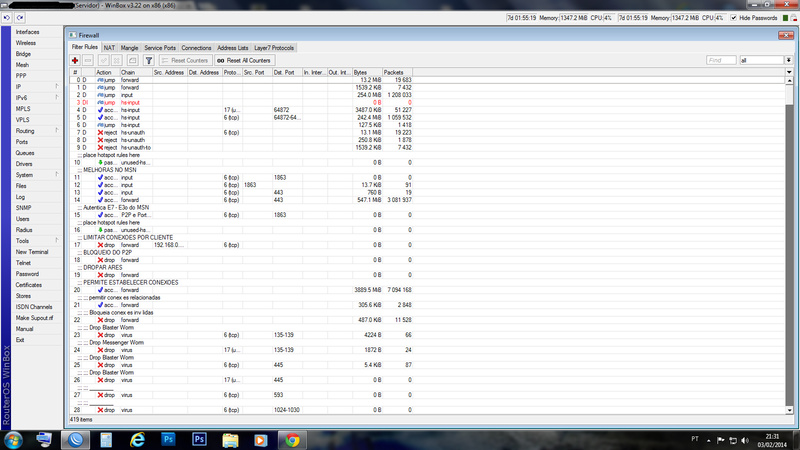Viewport: 800px width, 450px height.
Task: Open Files in sidebar menu
Action: pyautogui.click(x=21, y=186)
